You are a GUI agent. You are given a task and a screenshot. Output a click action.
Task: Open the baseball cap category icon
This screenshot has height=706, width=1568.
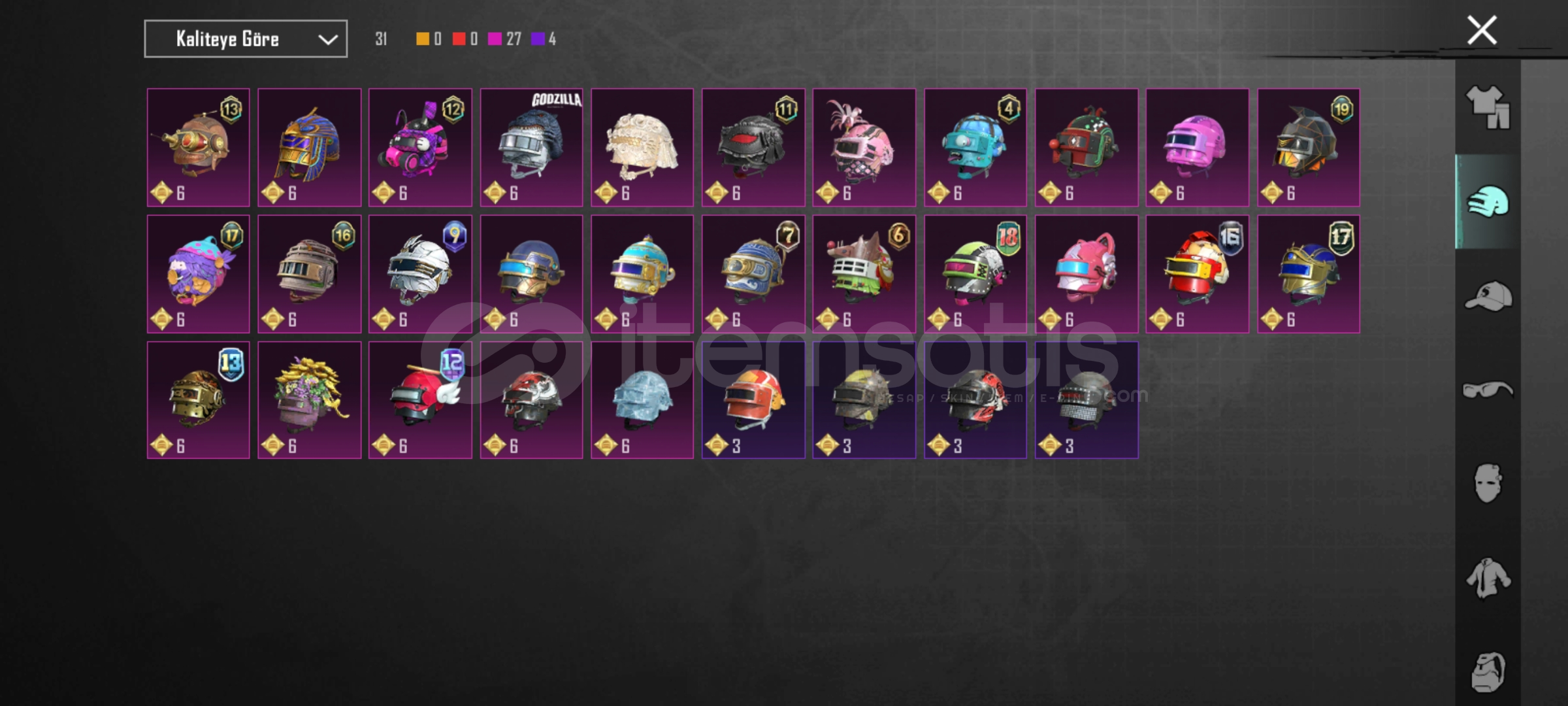[x=1488, y=295]
